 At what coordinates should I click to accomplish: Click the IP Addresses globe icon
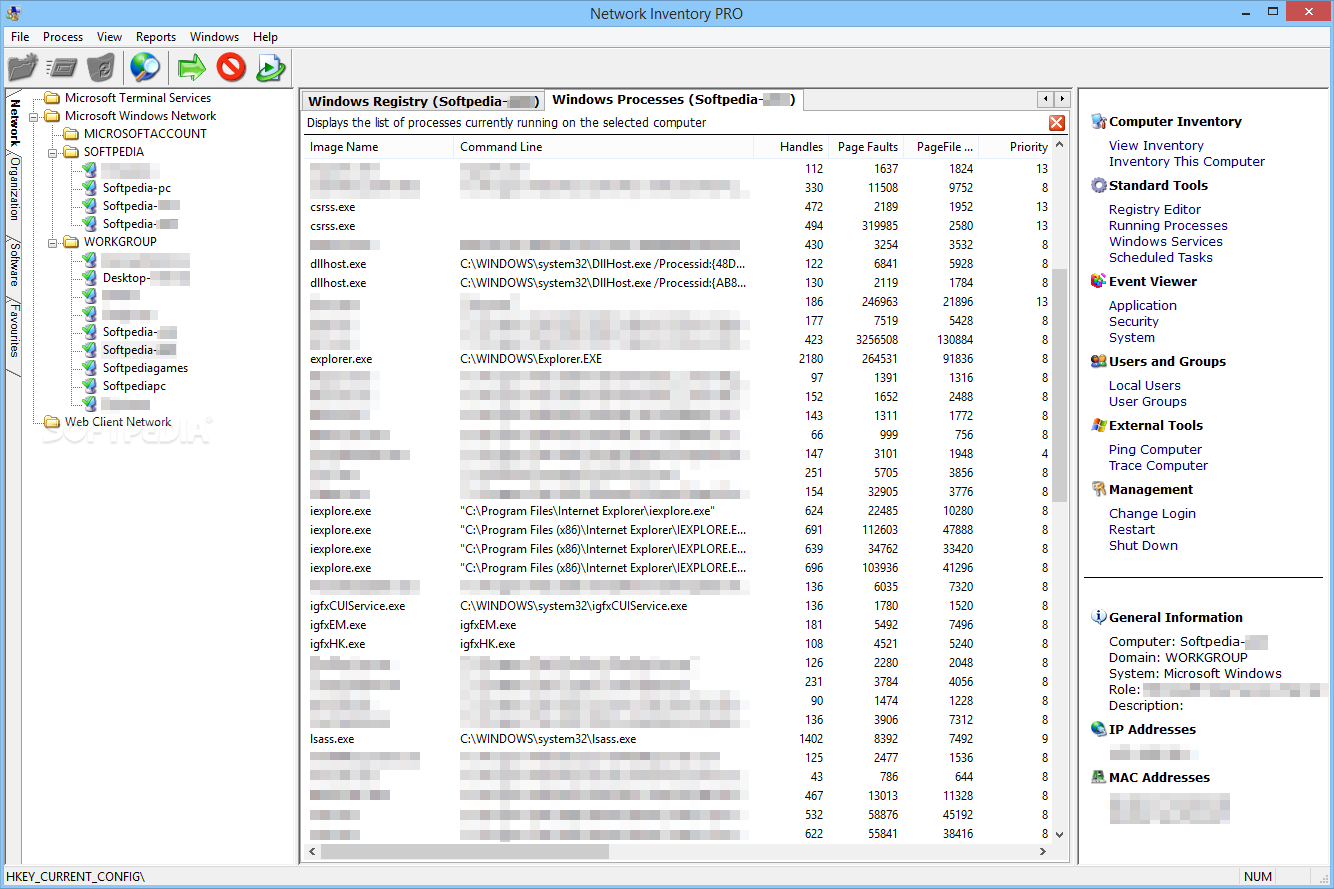pos(1099,730)
